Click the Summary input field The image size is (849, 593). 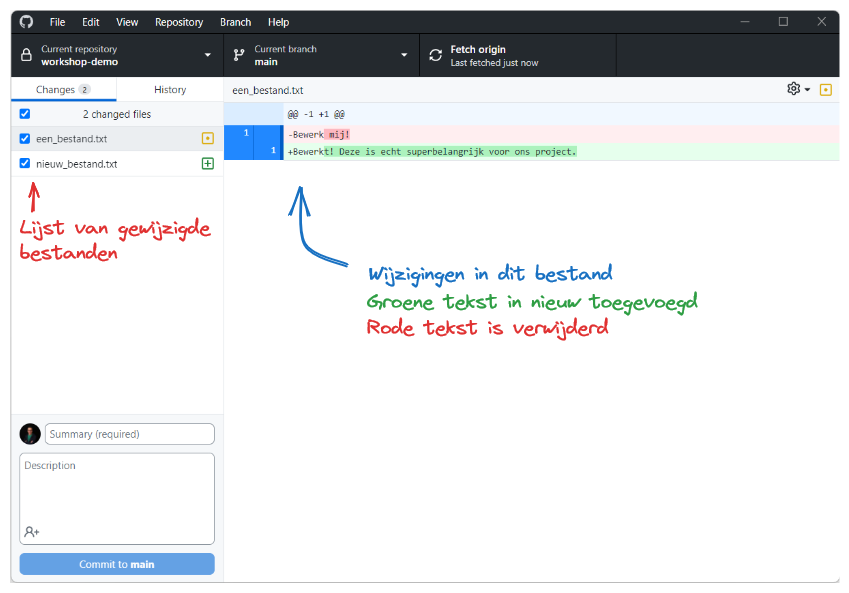[130, 434]
